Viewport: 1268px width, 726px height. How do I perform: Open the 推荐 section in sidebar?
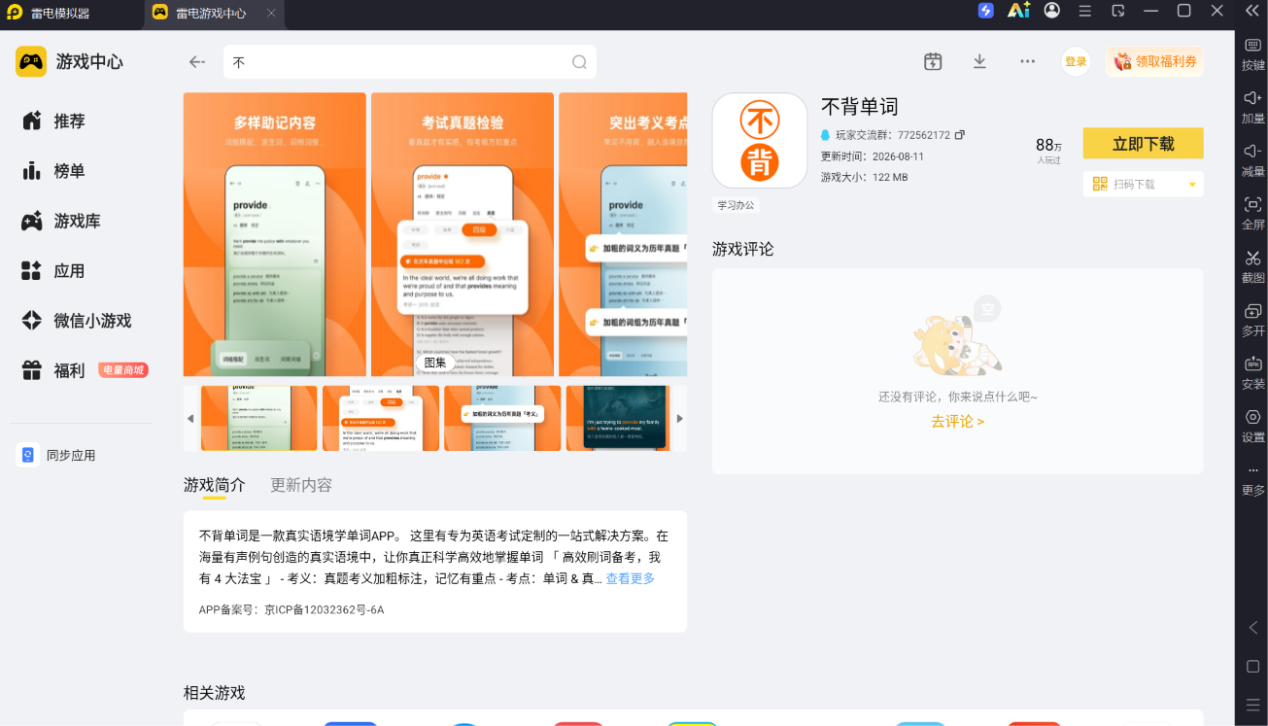pos(54,121)
